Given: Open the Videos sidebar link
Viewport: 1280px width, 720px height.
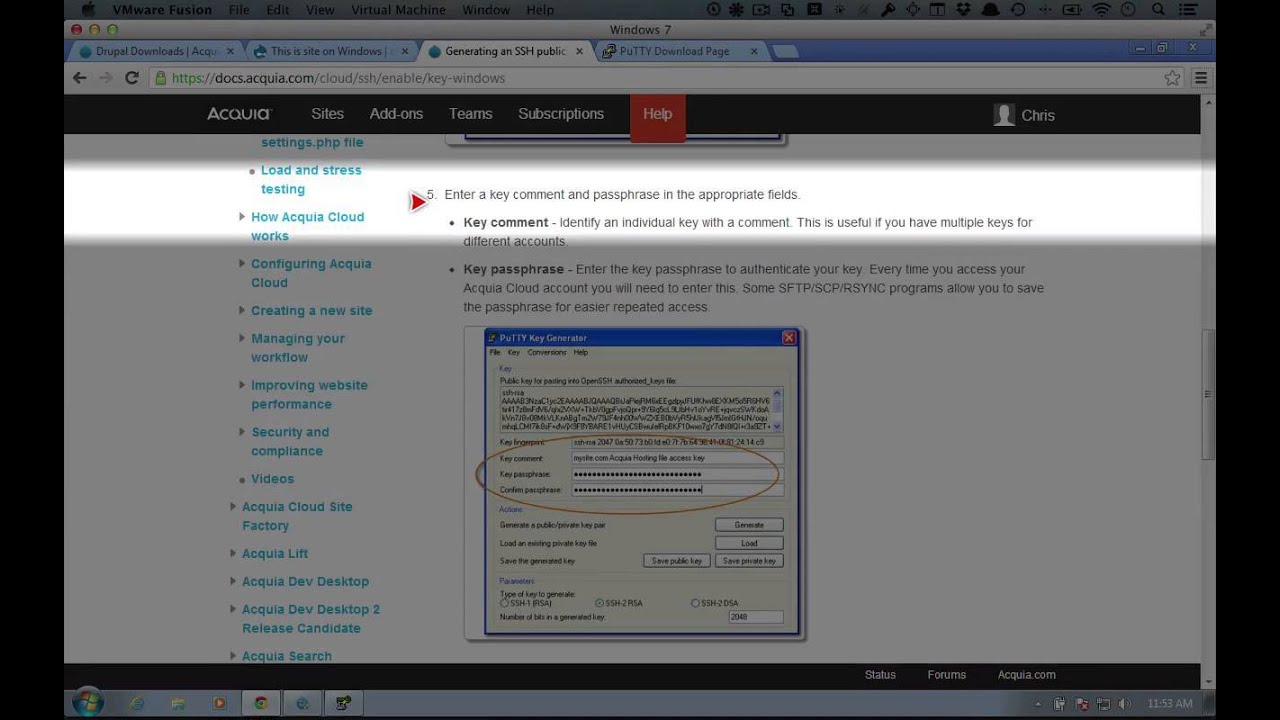Looking at the screenshot, I should [272, 479].
